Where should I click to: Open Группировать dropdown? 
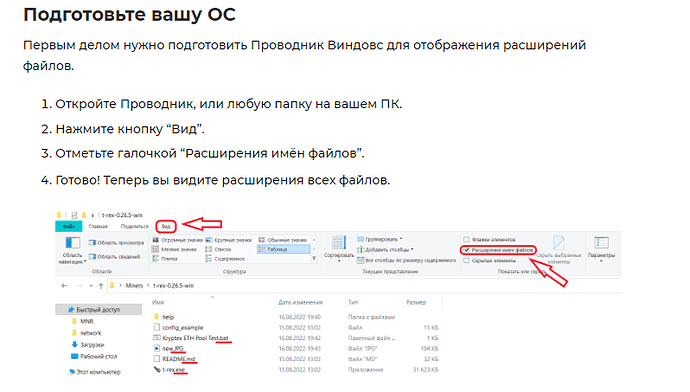pyautogui.click(x=379, y=239)
